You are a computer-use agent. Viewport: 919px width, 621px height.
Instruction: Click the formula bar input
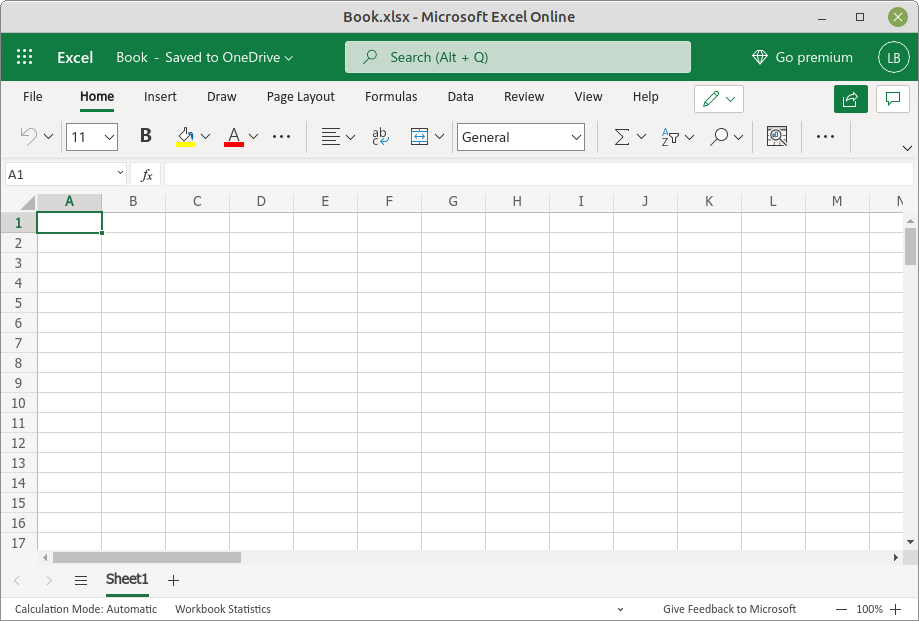538,175
